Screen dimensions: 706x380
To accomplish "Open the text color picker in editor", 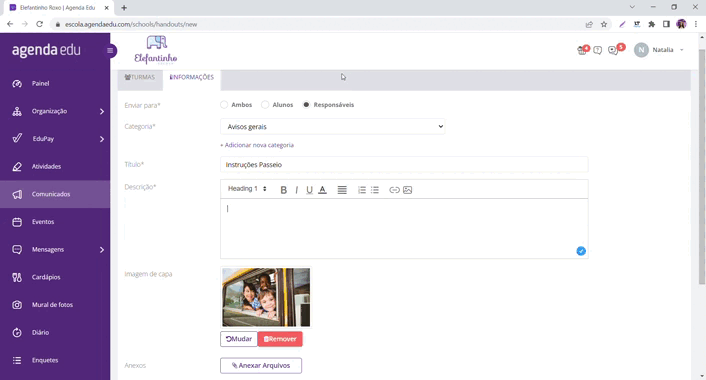I will pos(322,190).
